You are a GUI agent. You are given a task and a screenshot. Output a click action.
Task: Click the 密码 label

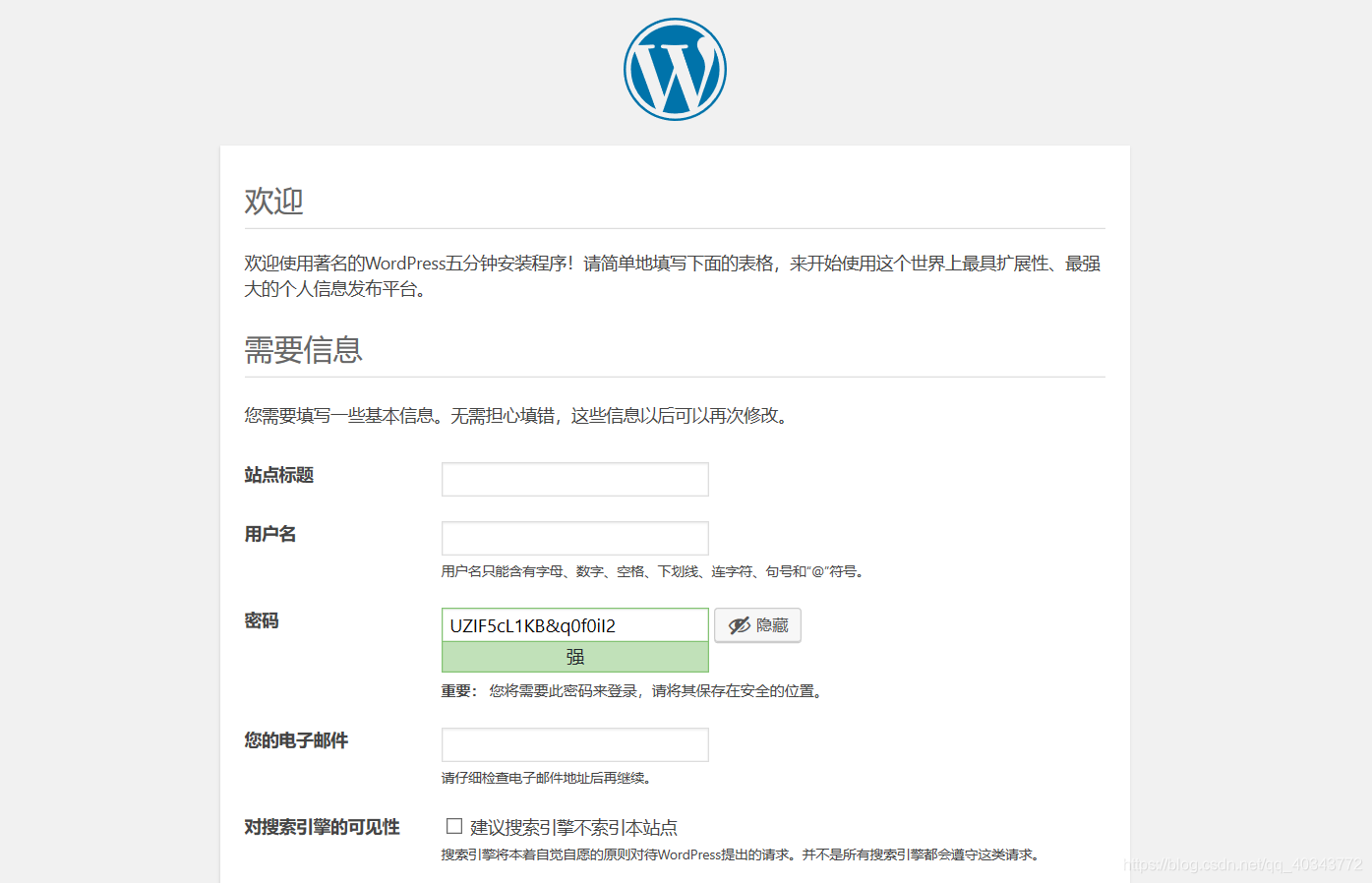click(262, 620)
